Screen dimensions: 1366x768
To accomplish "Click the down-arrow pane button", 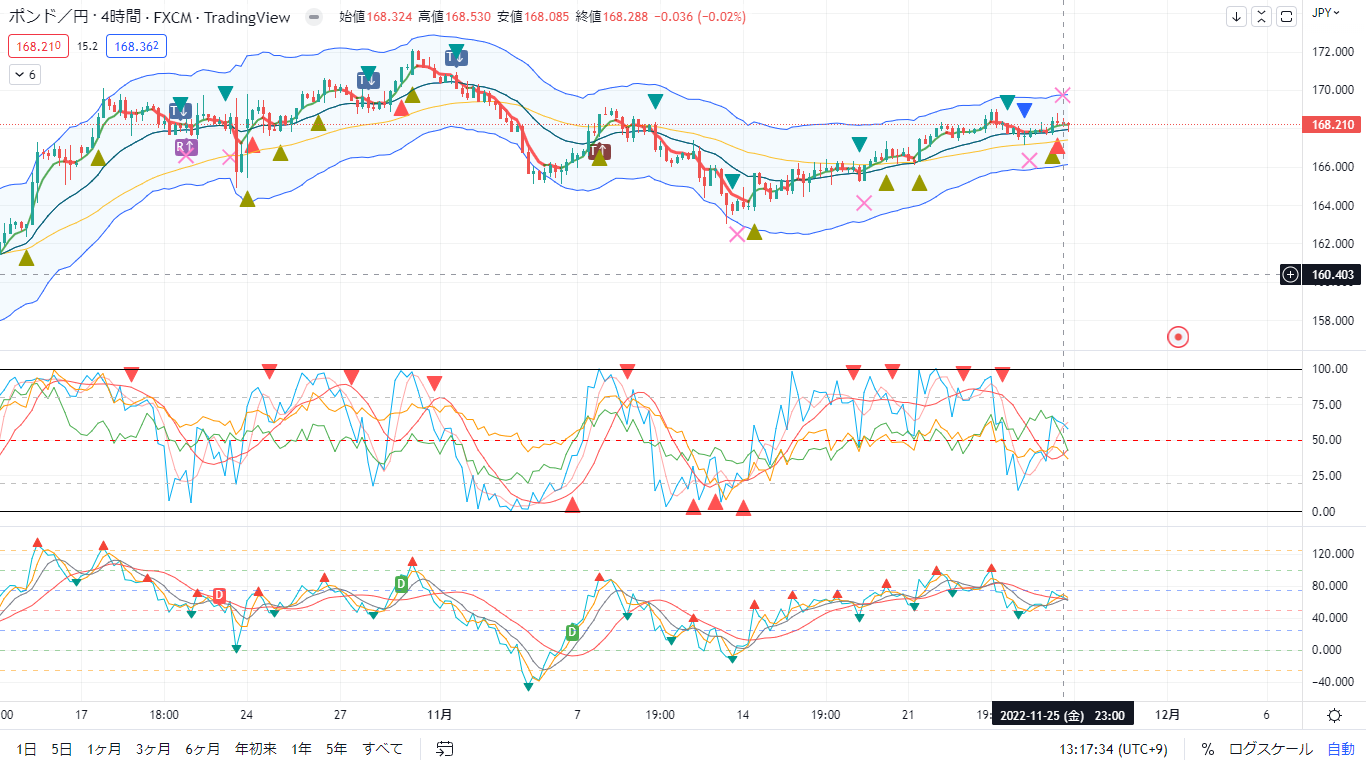I will pyautogui.click(x=1237, y=16).
